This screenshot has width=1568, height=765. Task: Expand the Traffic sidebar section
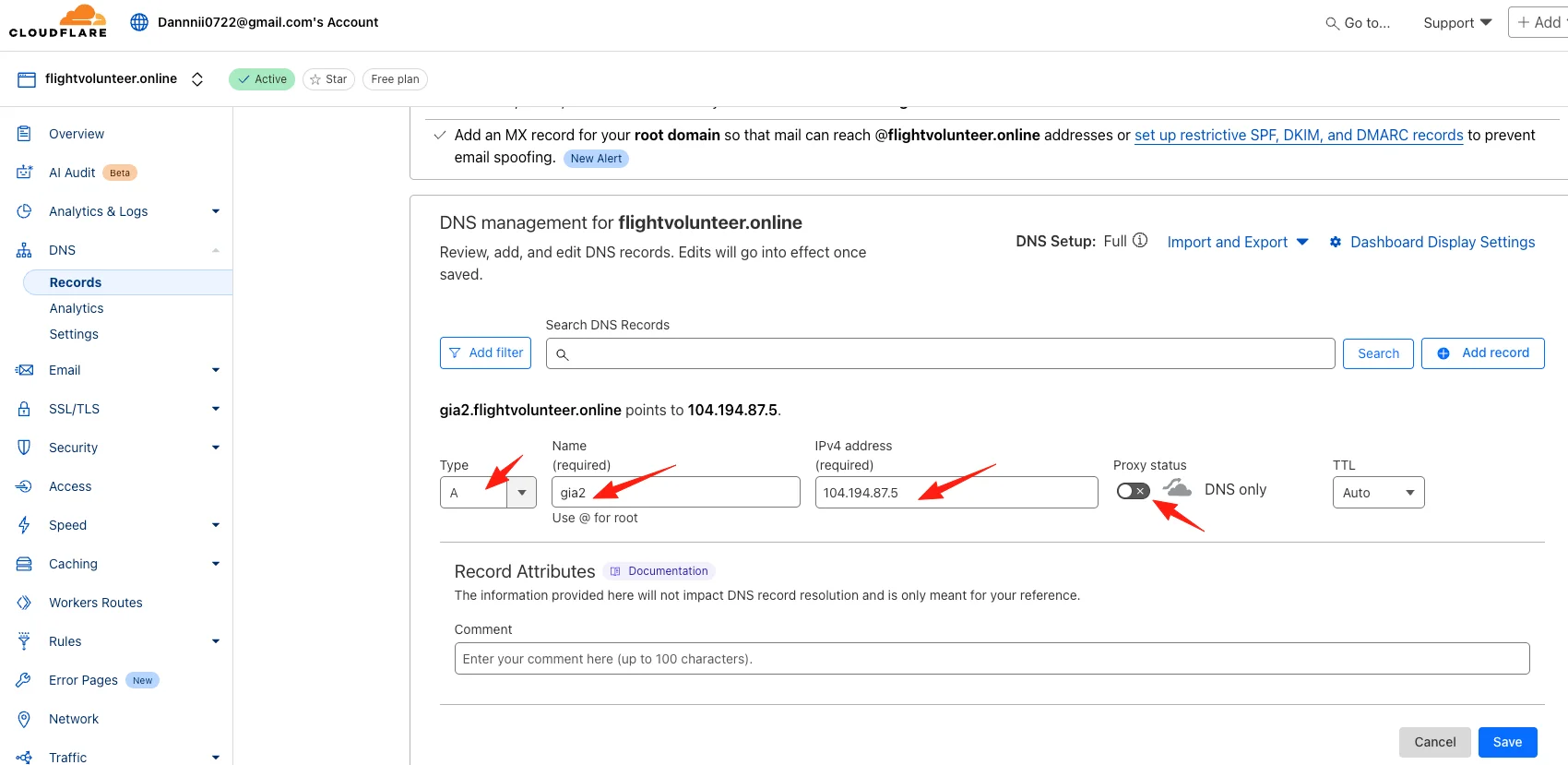coord(216,758)
